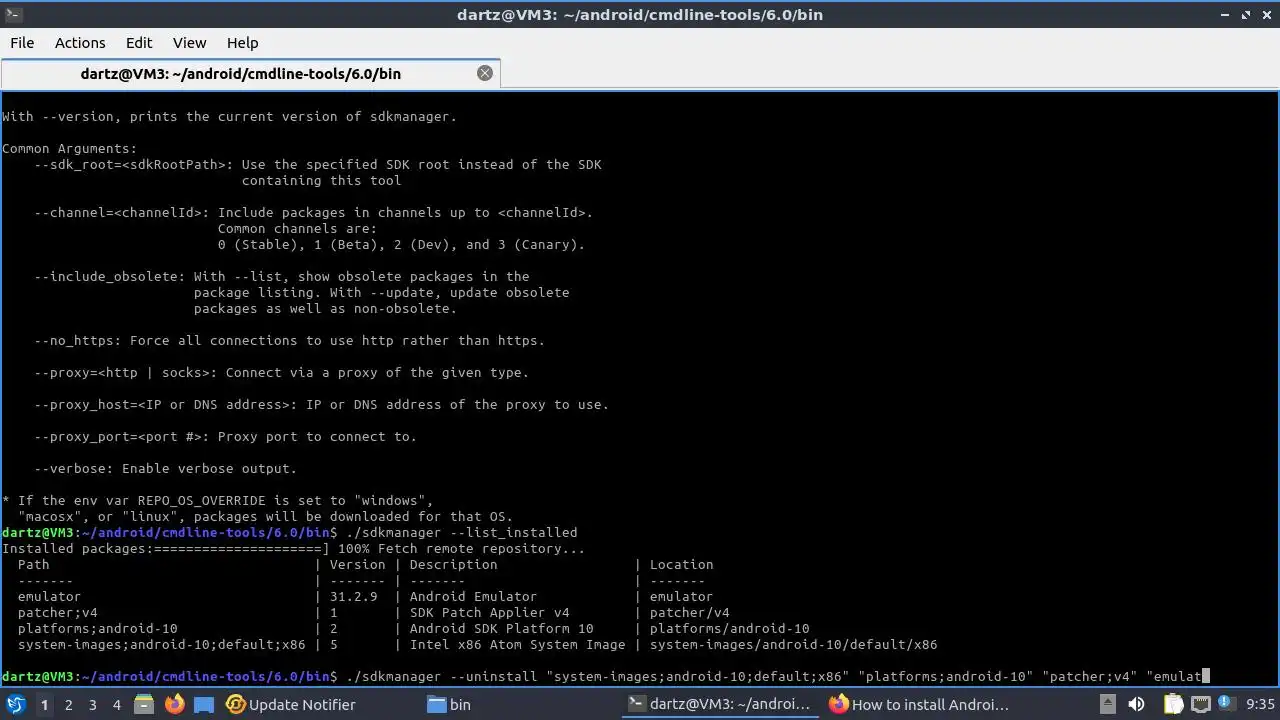Focus the dartz@VM3 terminal taskbar entry
The image size is (1280, 720).
pos(719,705)
